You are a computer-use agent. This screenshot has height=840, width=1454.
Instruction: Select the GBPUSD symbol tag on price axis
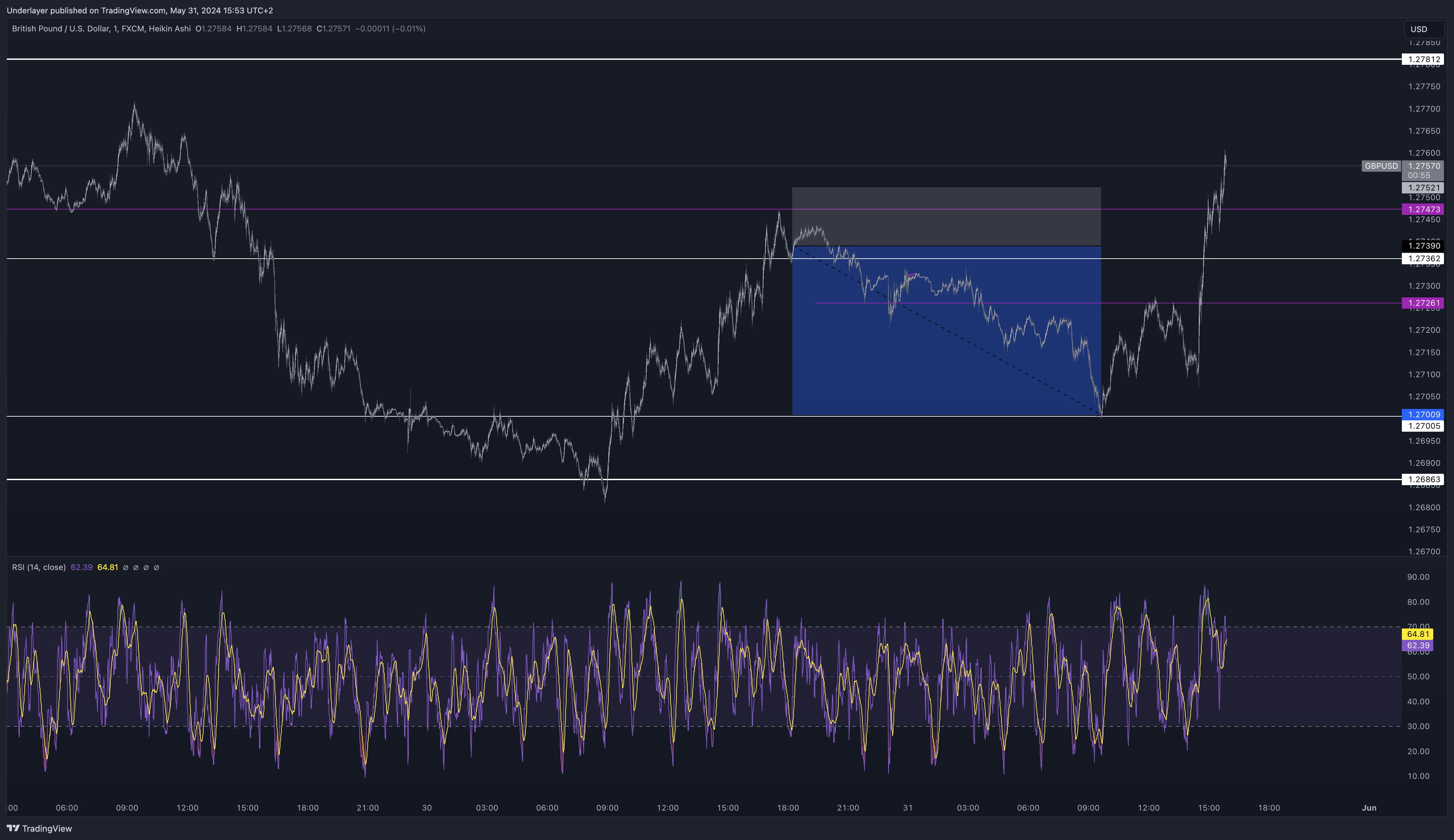pos(1381,166)
